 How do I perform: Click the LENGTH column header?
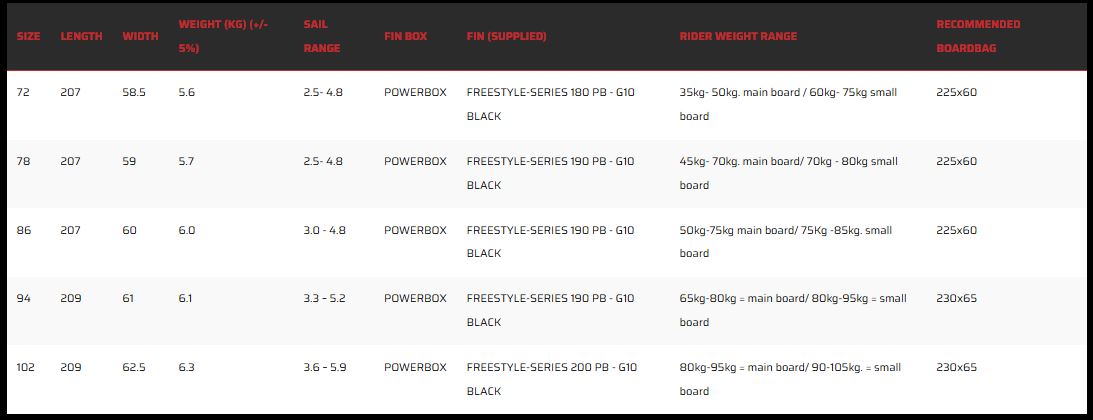pos(82,36)
